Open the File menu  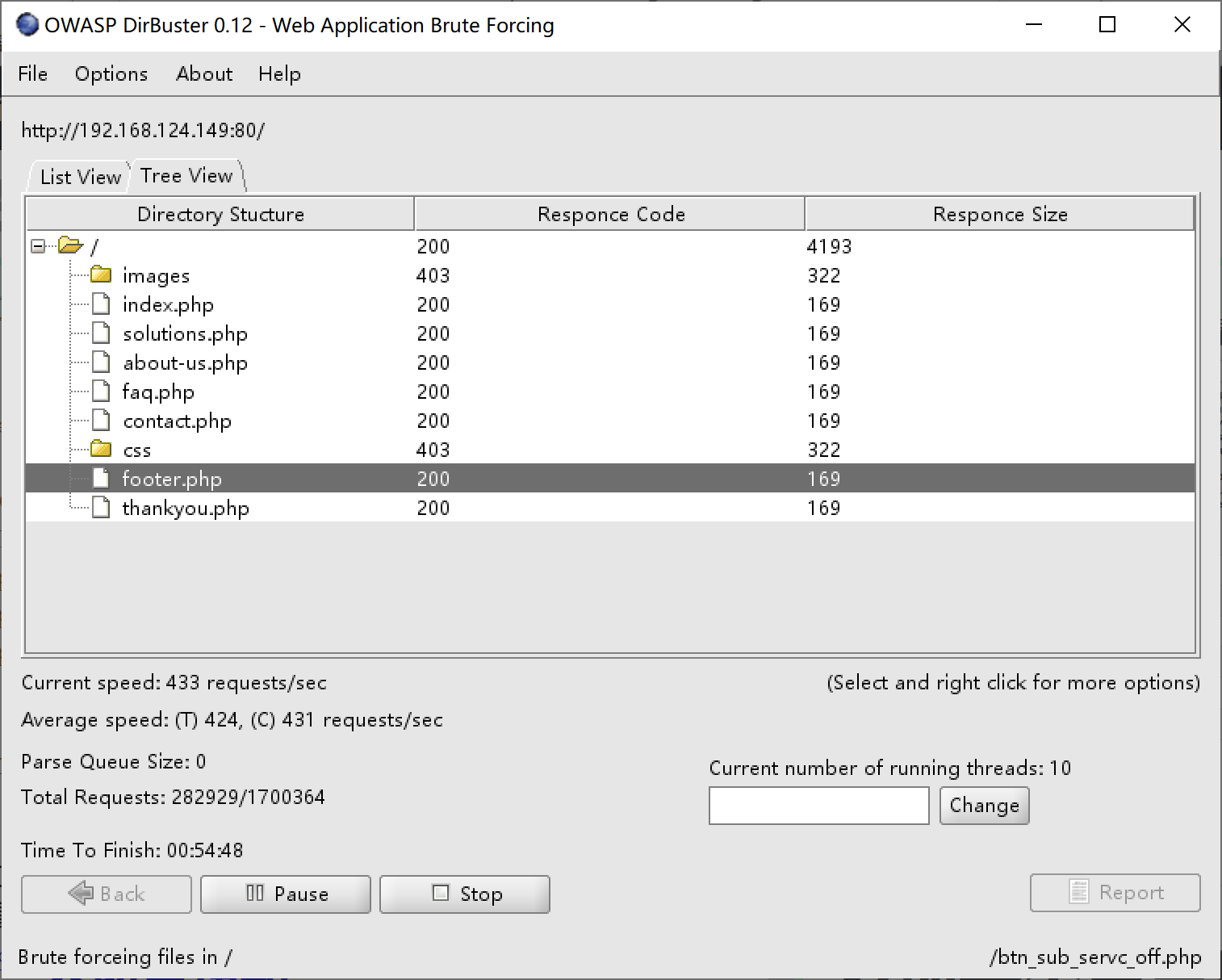pos(33,74)
